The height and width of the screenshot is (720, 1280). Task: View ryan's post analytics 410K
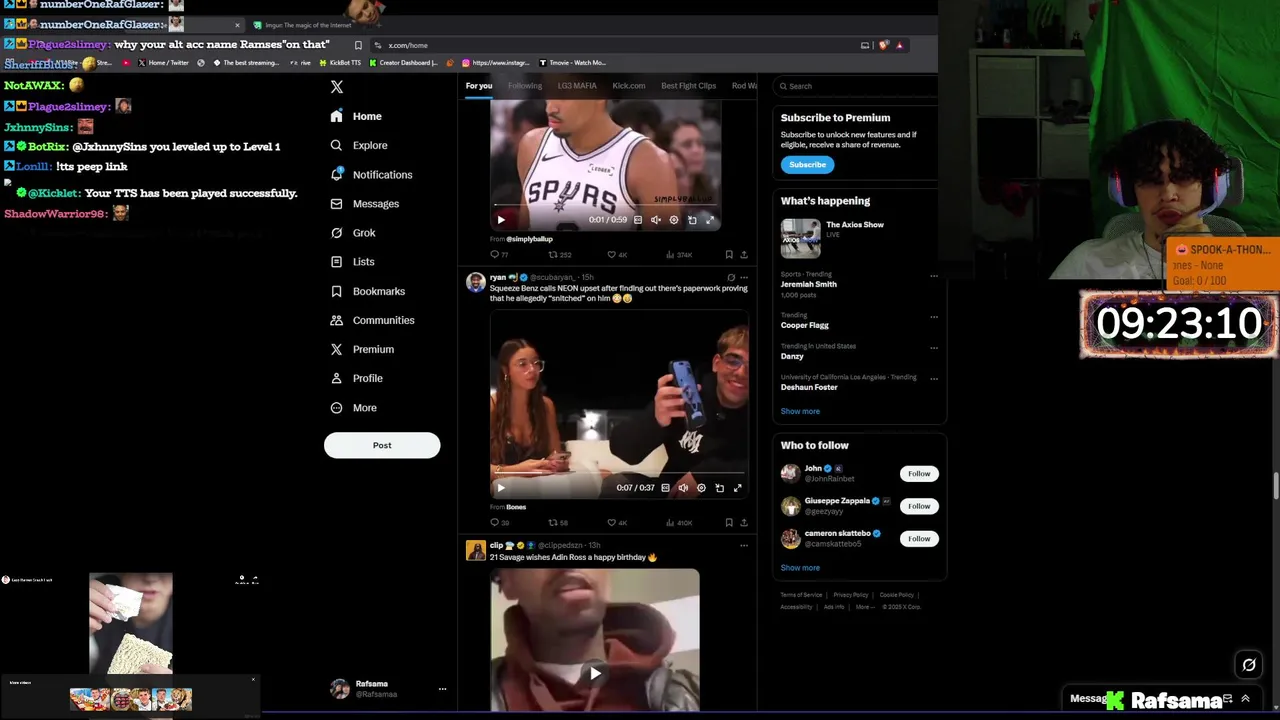[679, 523]
